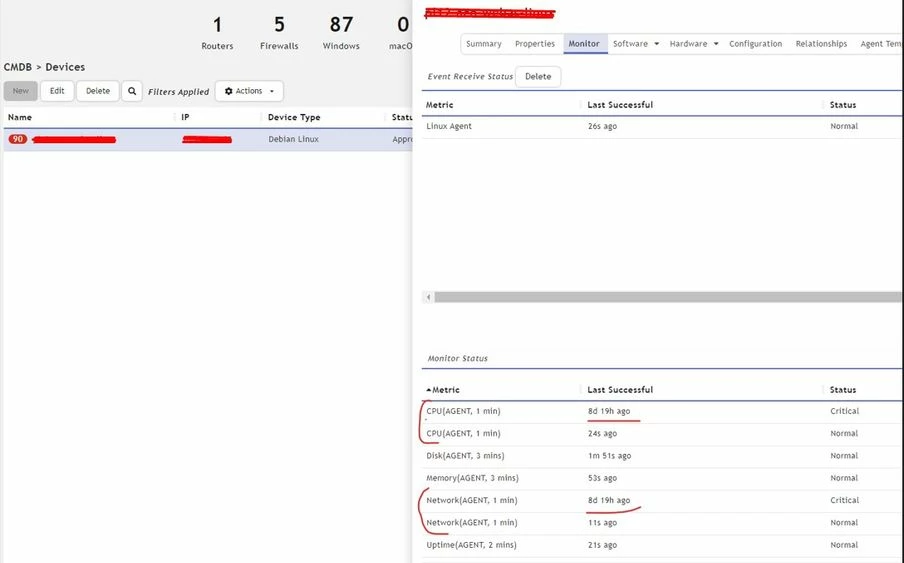Open the Relationships tab
The height and width of the screenshot is (563, 904).
pyautogui.click(x=822, y=44)
